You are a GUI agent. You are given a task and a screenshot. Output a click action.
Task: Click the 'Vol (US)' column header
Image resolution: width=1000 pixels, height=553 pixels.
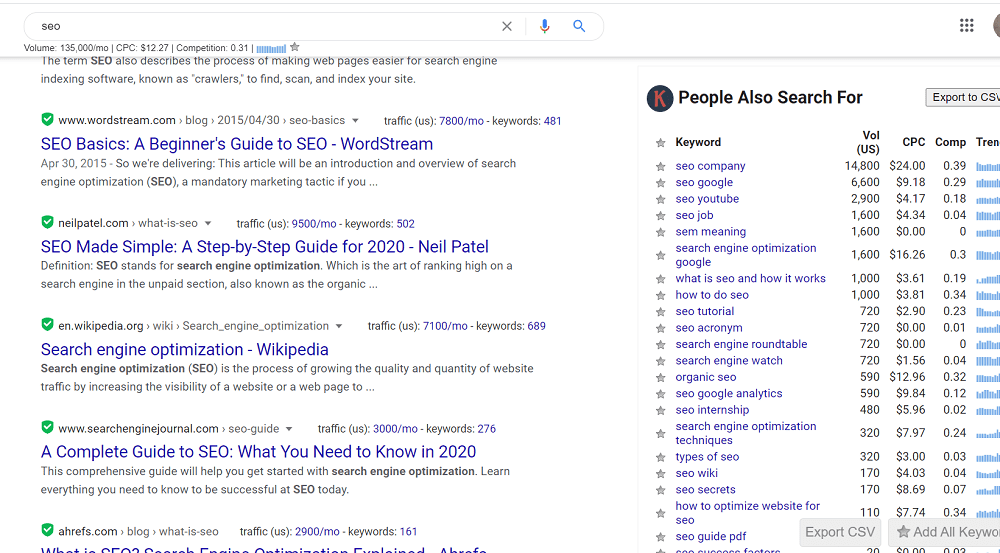pos(867,142)
